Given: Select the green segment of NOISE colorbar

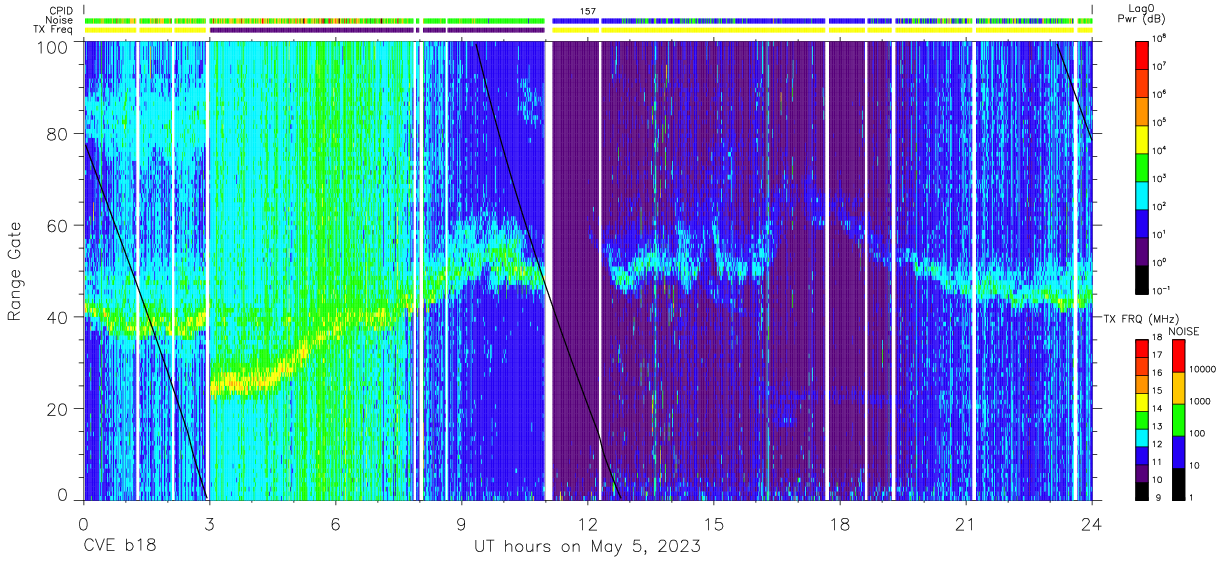Looking at the screenshot, I should (x=1178, y=420).
